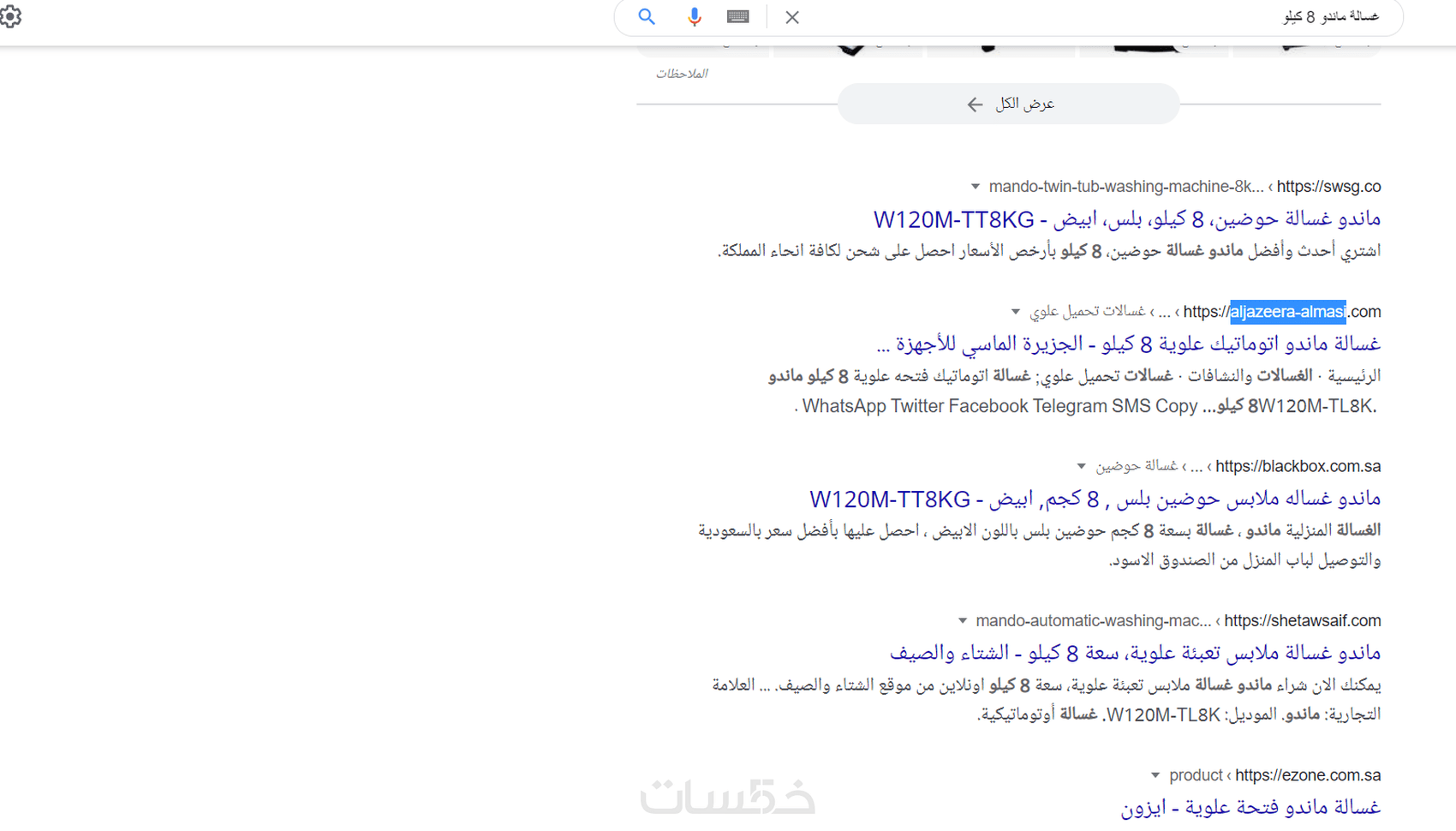Viewport: 1456px width, 831px height.
Task: Click the https://ezone.com.sa URL text
Action: click(x=1308, y=775)
